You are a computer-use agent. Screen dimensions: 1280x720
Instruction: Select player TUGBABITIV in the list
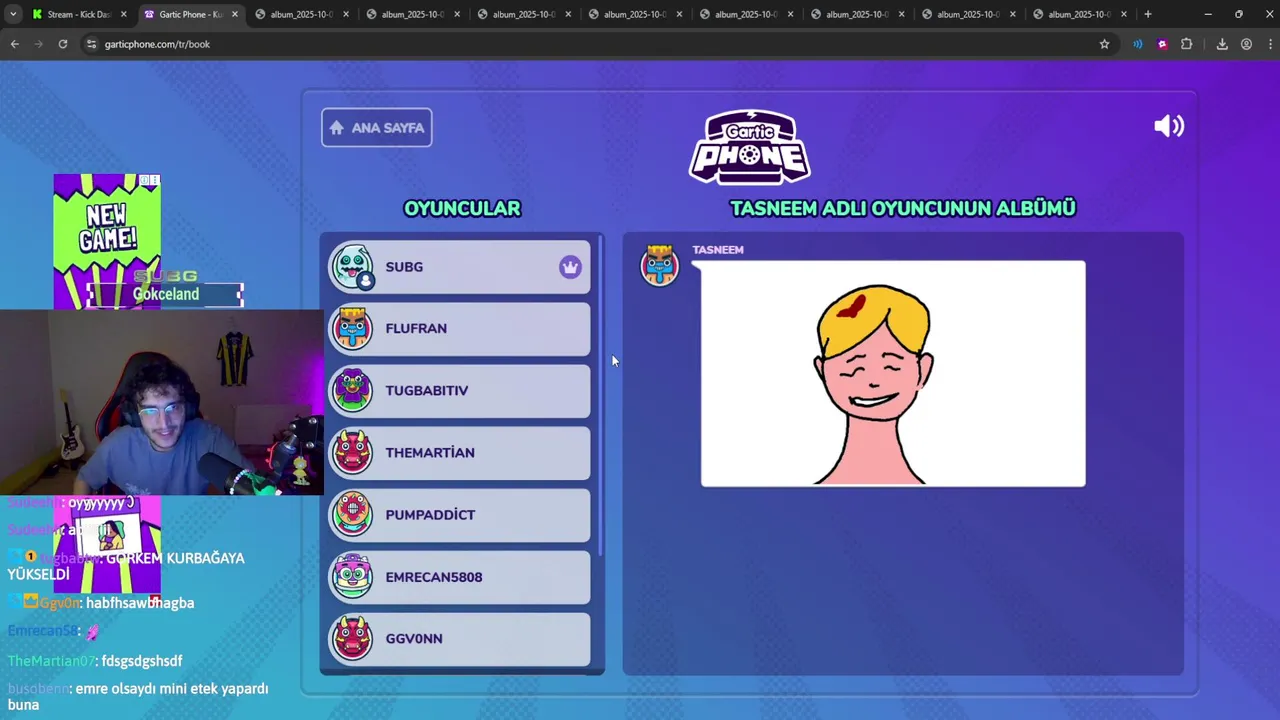click(x=459, y=390)
